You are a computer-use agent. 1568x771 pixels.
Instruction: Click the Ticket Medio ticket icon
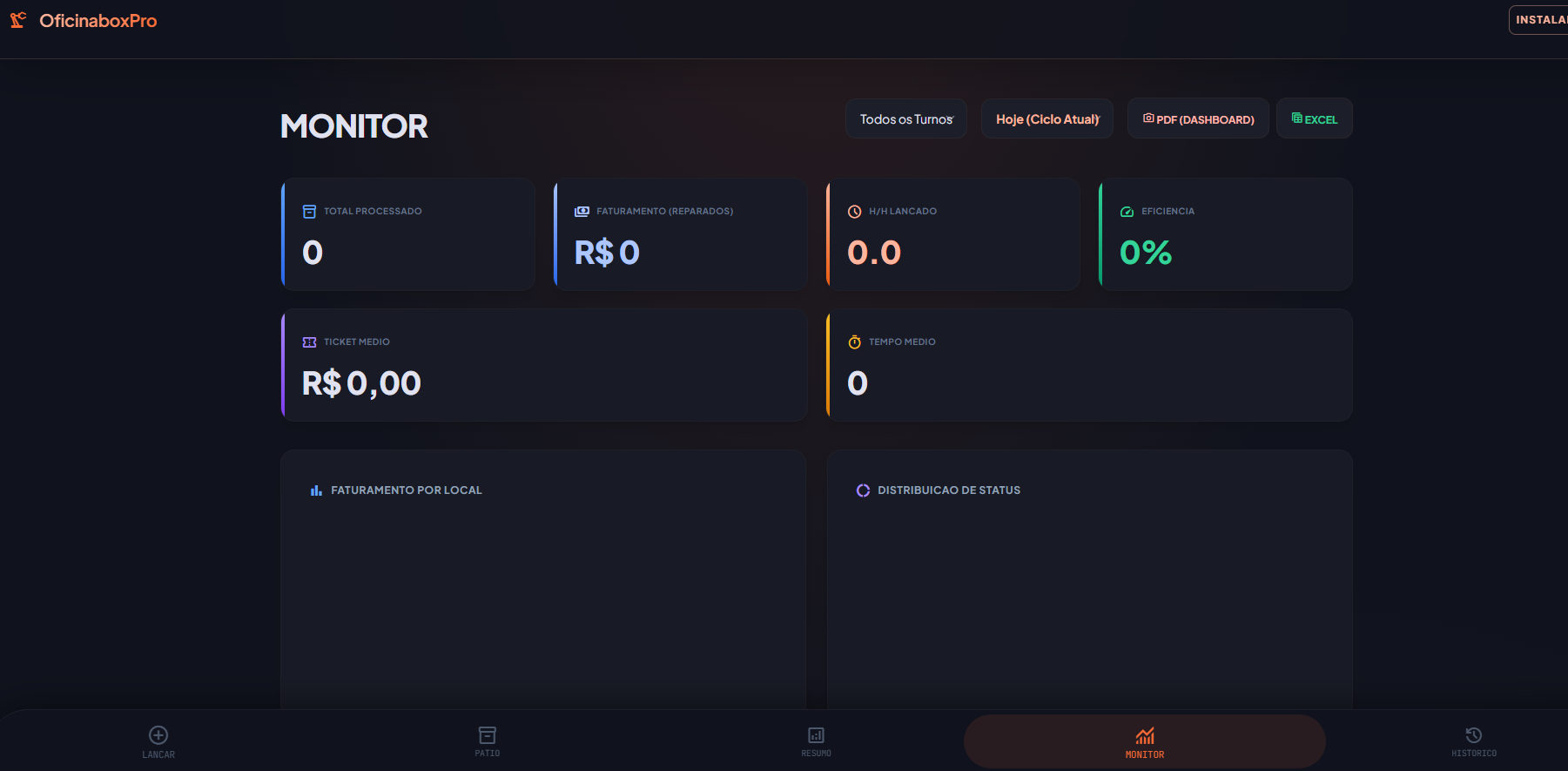pyautogui.click(x=309, y=342)
